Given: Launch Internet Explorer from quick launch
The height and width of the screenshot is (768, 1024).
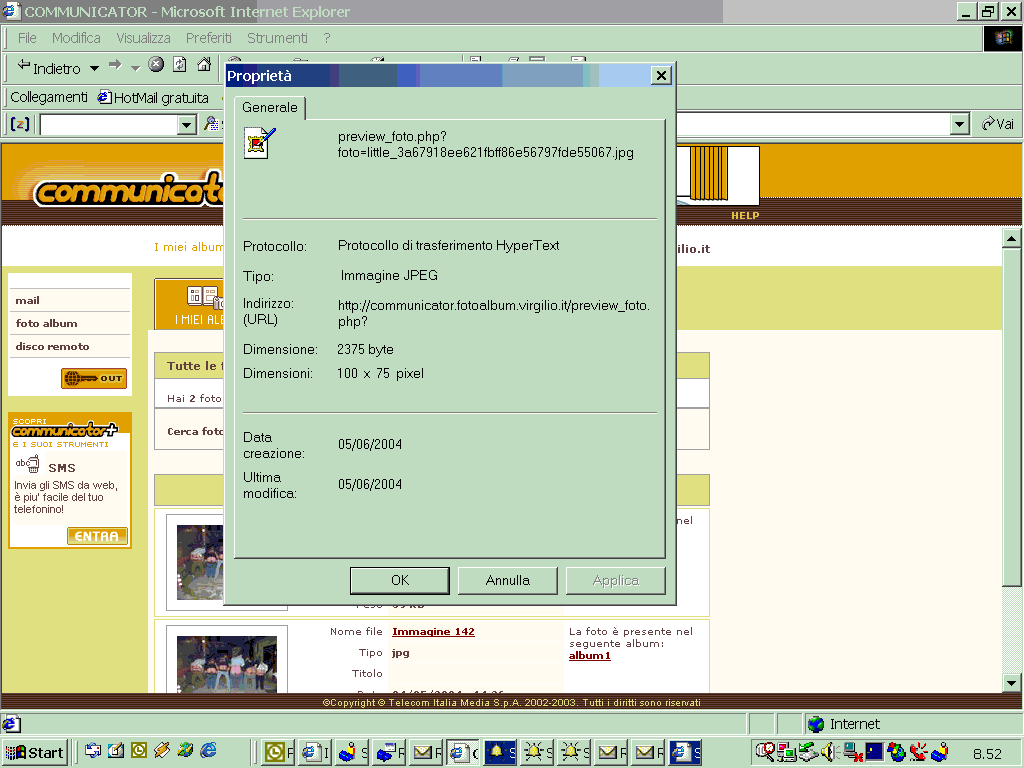Looking at the screenshot, I should [x=208, y=751].
